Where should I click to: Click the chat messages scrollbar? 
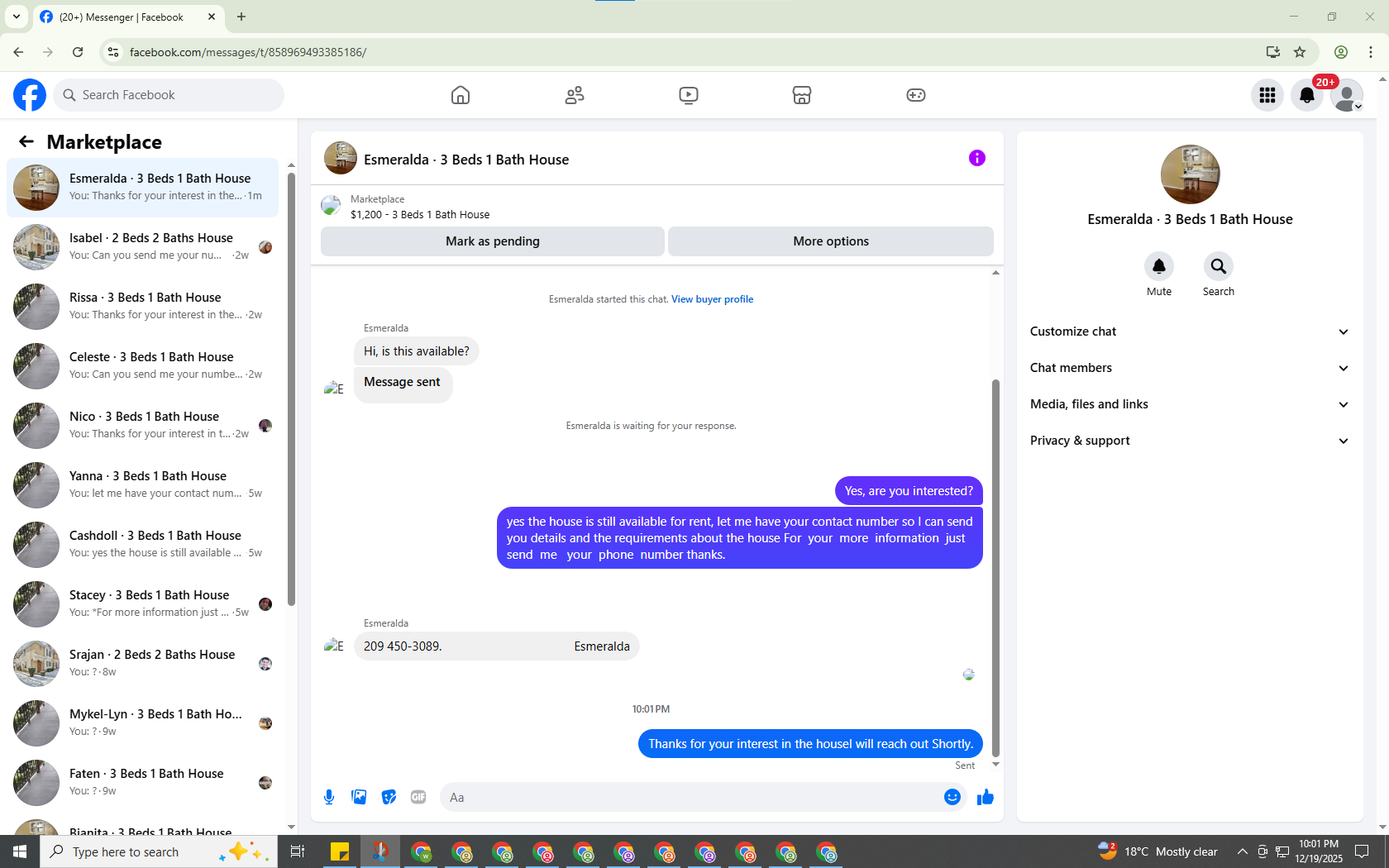(995, 568)
